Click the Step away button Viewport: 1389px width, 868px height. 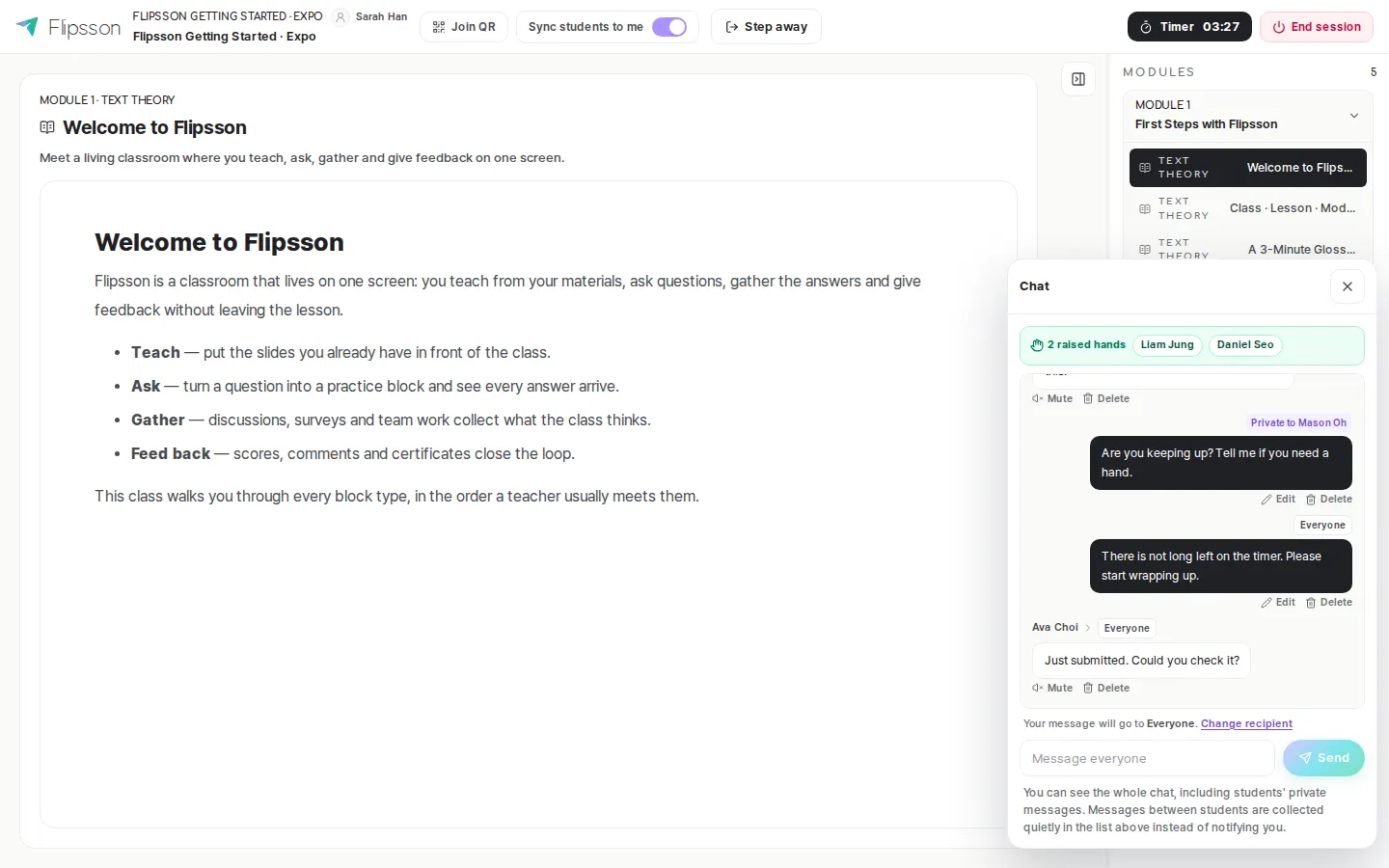[x=766, y=27]
